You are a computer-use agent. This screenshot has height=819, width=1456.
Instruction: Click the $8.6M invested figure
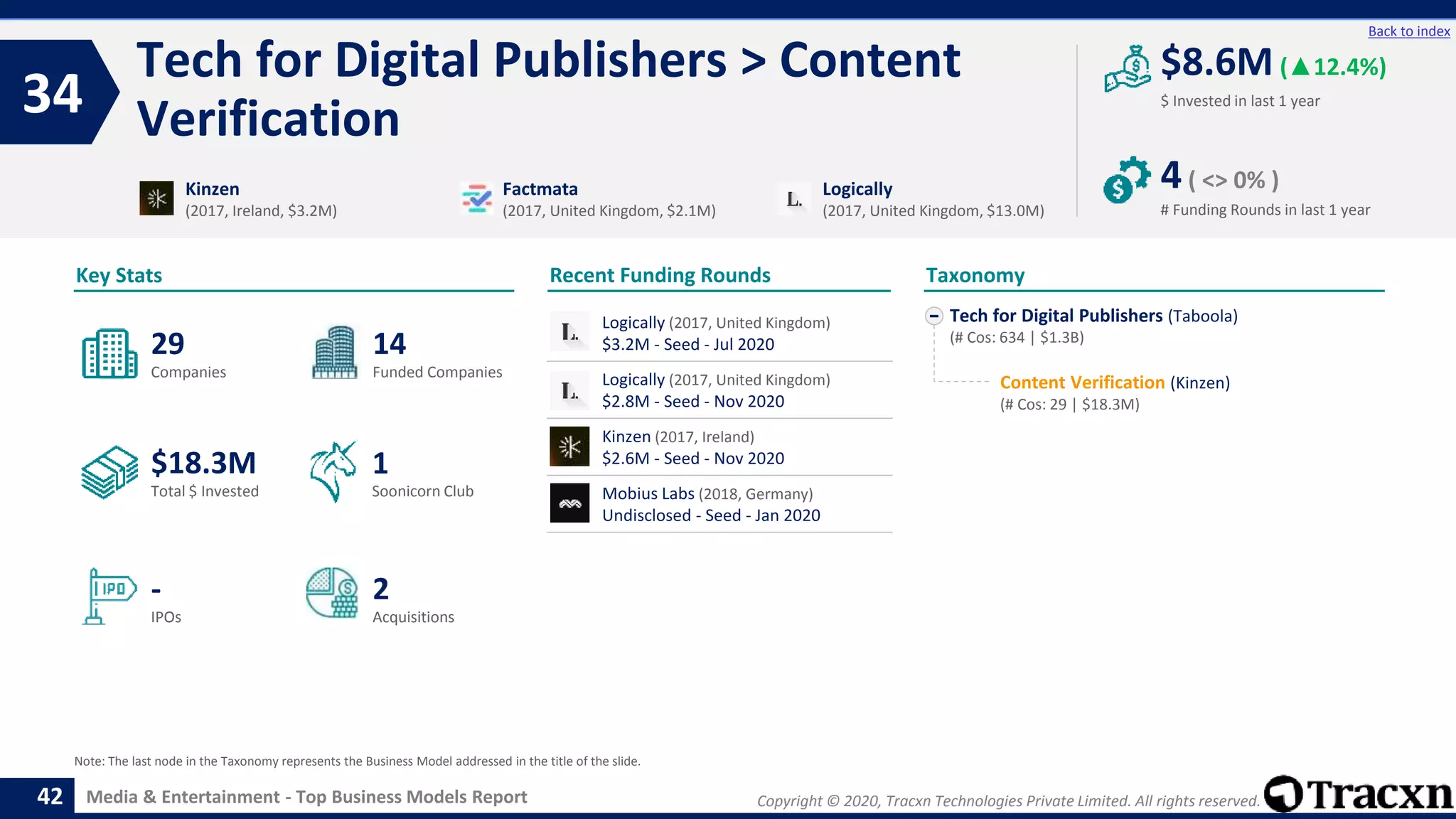click(x=1216, y=62)
